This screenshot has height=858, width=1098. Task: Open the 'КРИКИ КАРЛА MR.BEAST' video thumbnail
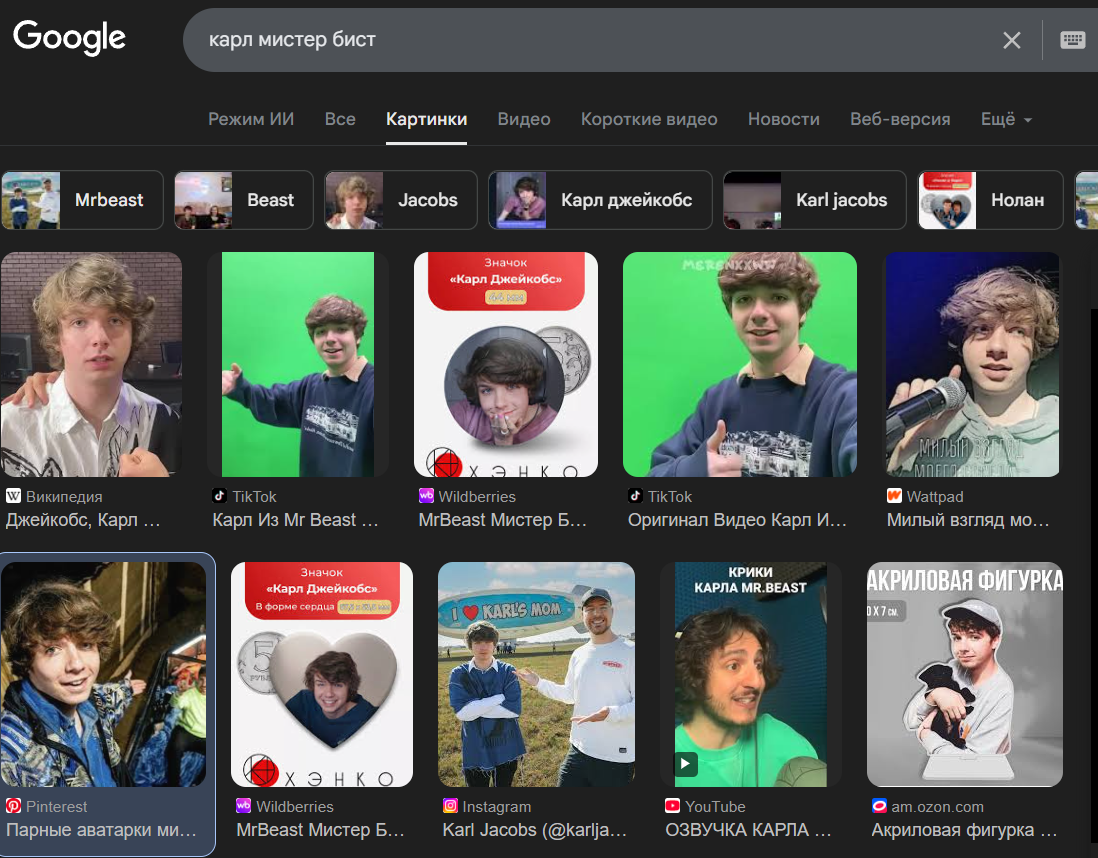coord(751,674)
